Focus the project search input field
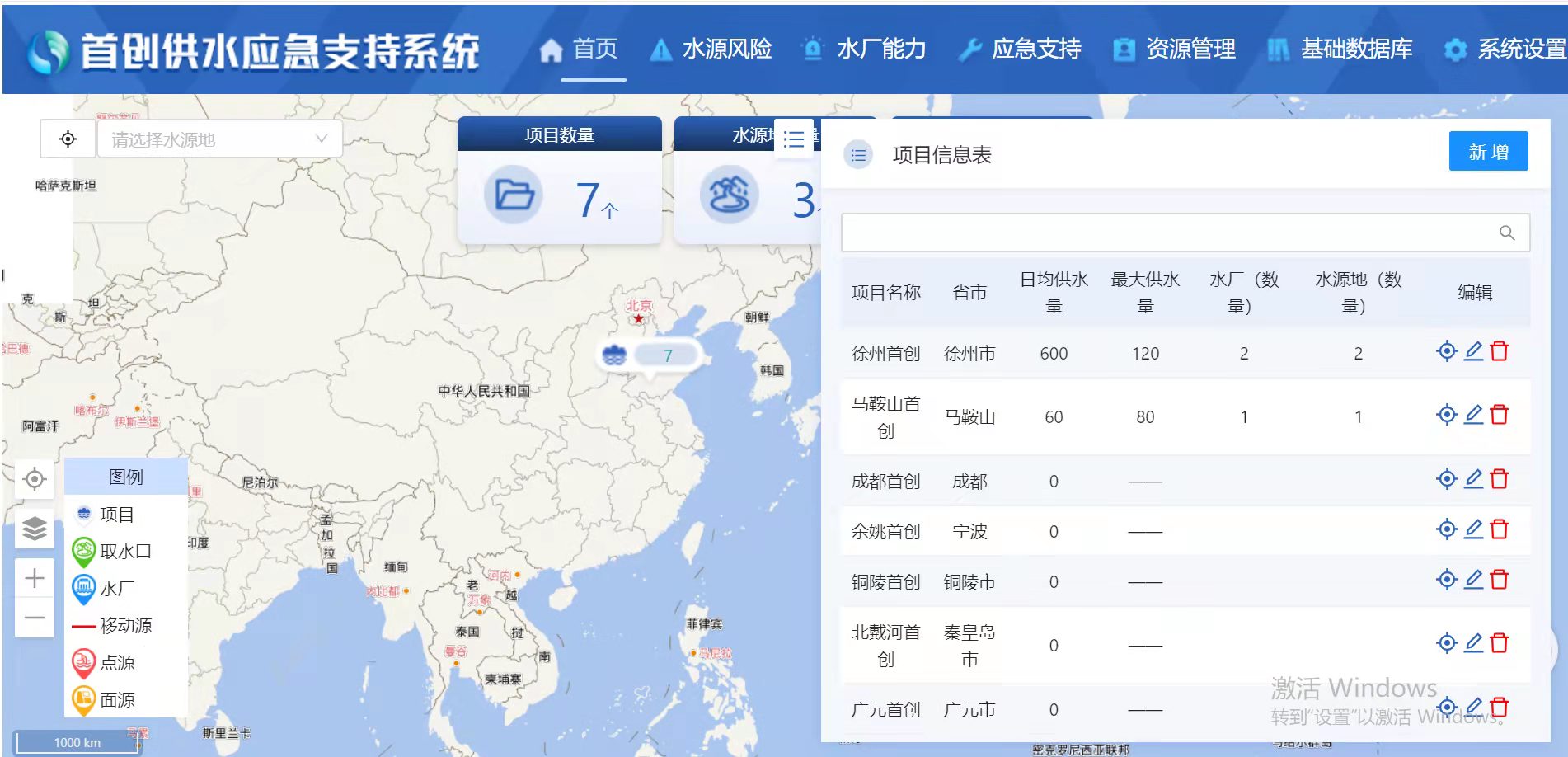 pos(1185,233)
